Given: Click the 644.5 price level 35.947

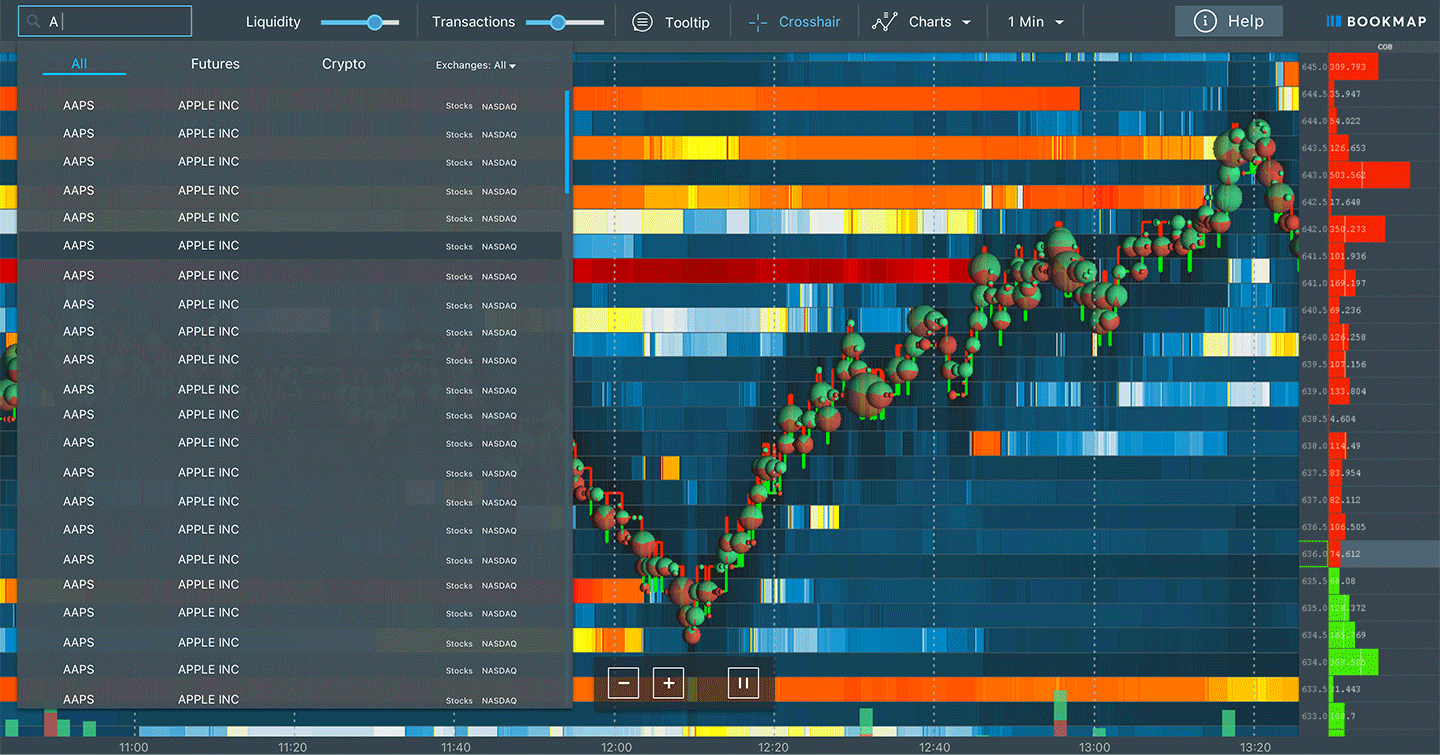Looking at the screenshot, I should click(1345, 94).
